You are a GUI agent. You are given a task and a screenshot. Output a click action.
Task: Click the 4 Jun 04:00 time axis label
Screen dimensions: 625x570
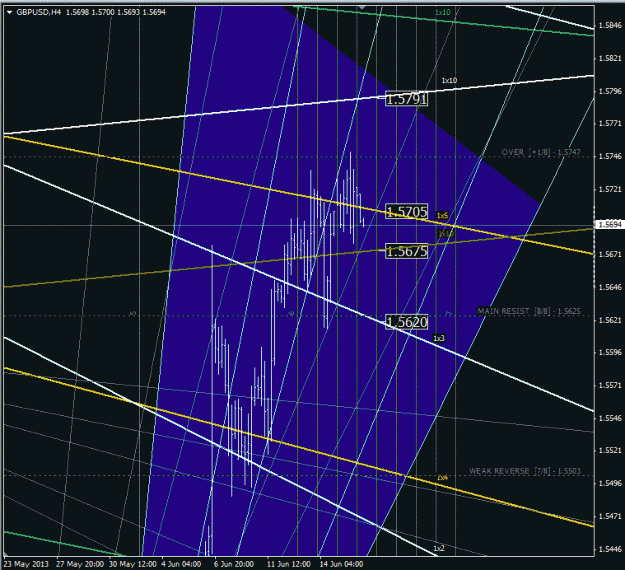tap(181, 564)
